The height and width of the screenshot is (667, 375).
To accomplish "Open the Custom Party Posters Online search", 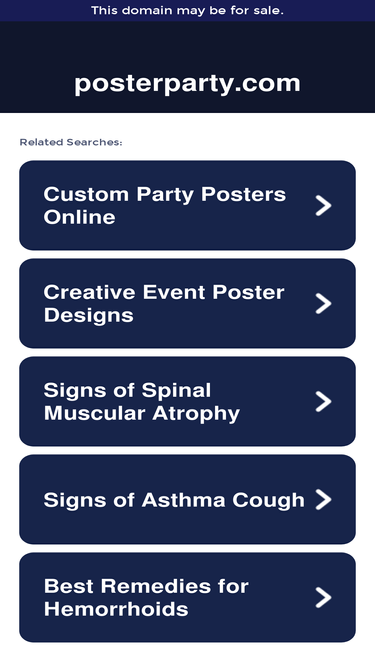I will click(188, 205).
